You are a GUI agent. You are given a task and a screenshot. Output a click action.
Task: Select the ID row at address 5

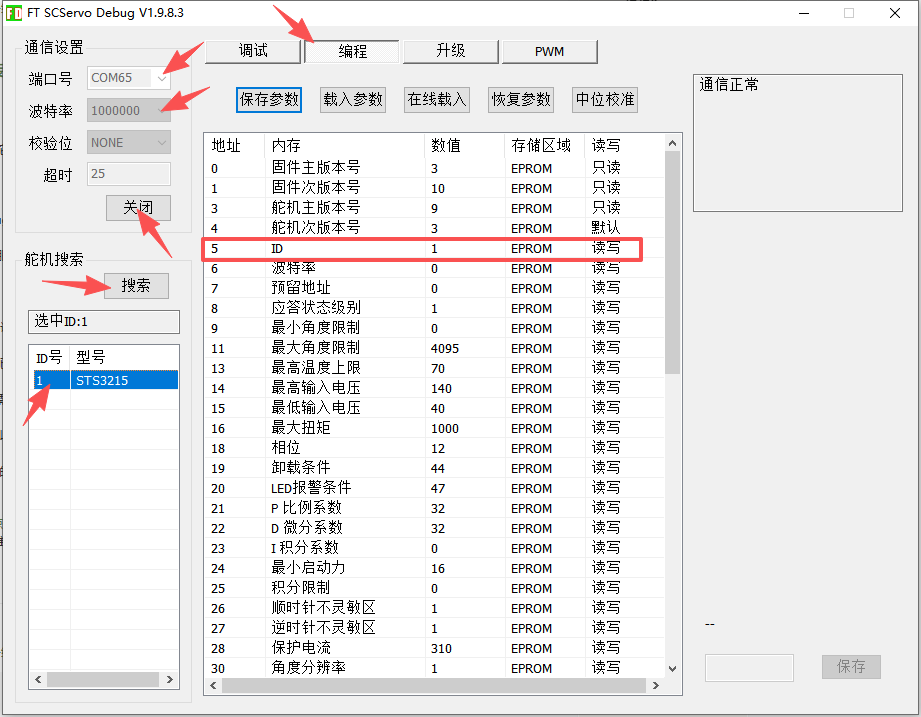[420, 248]
